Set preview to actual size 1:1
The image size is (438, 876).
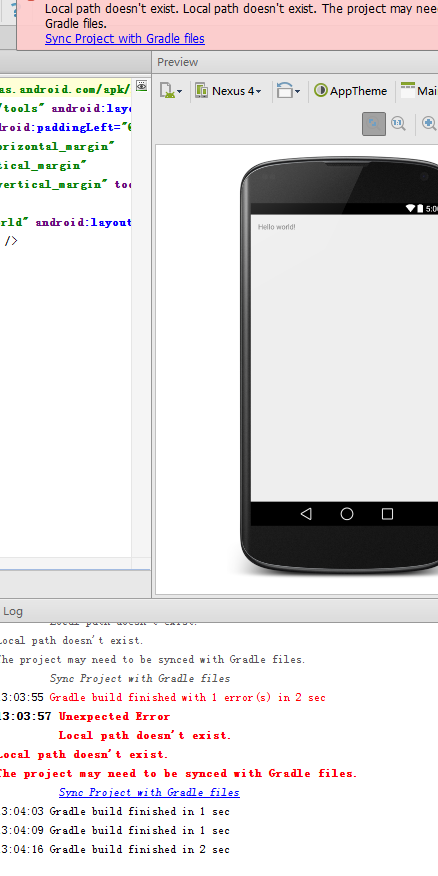[398, 123]
